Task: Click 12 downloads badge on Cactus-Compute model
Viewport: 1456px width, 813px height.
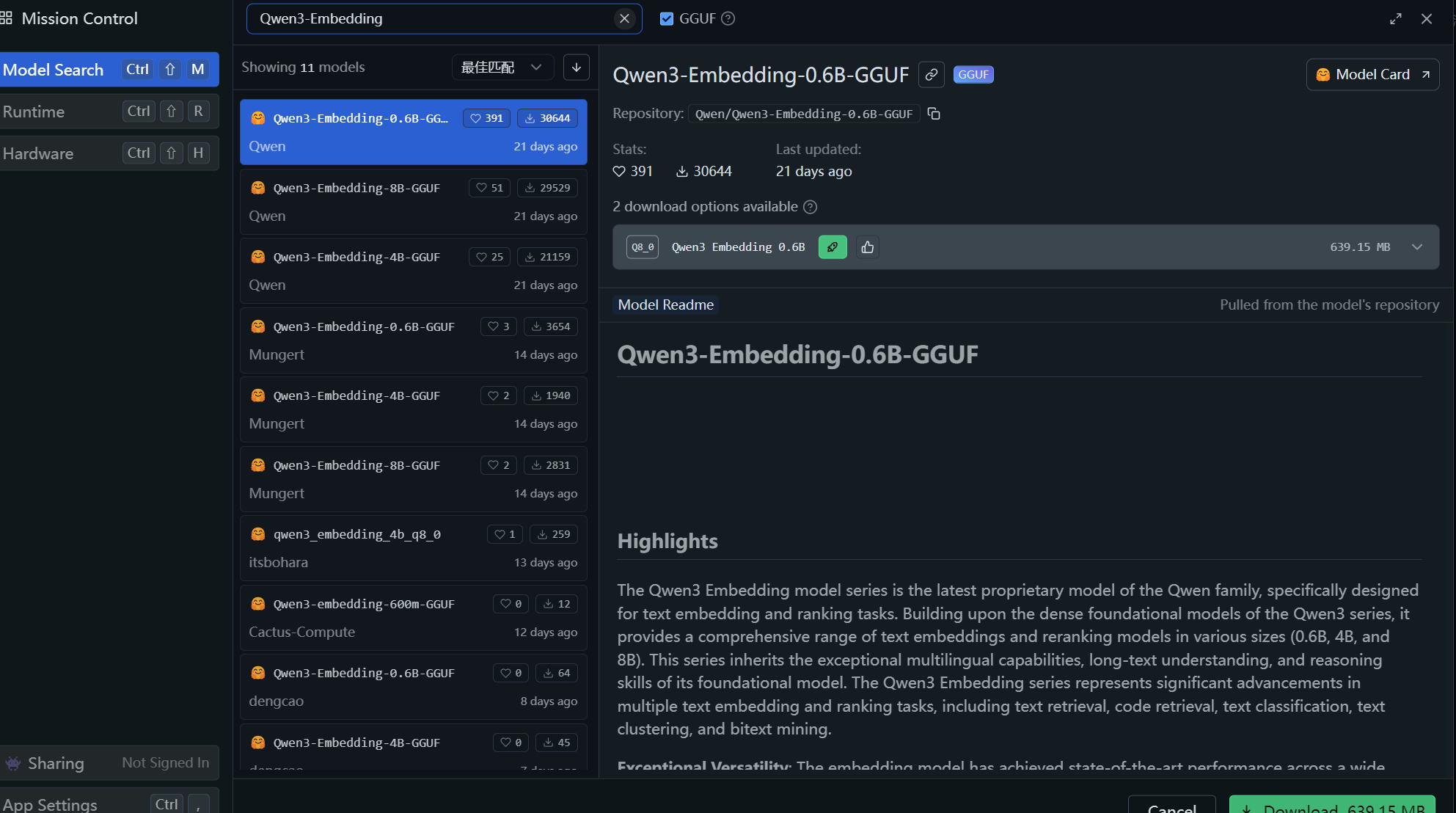Action: coord(557,604)
